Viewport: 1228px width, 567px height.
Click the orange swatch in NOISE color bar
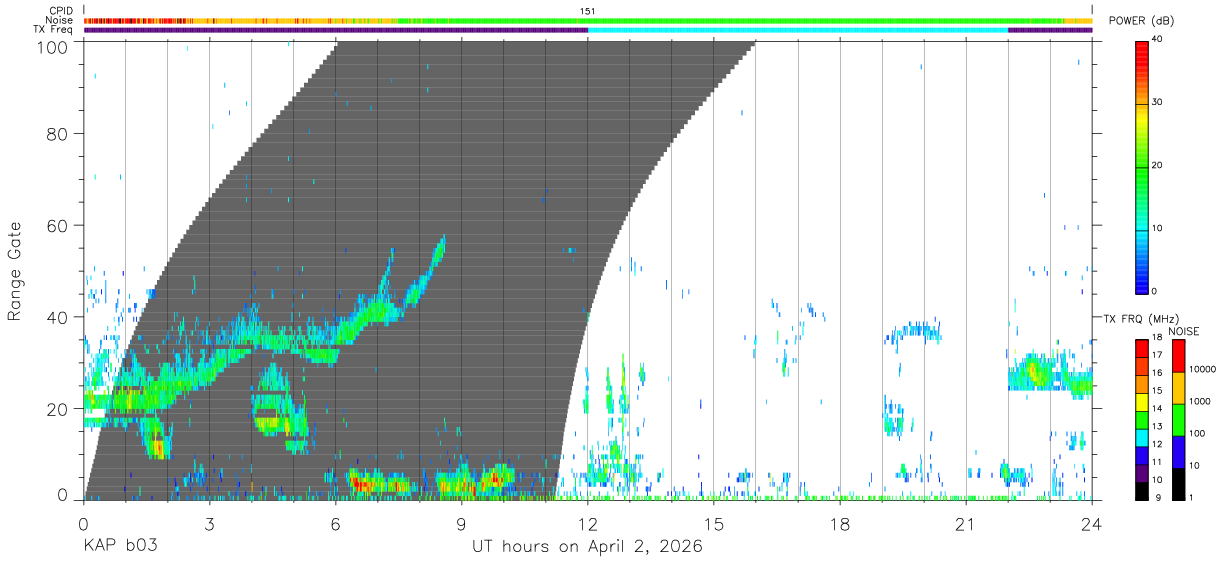1177,388
